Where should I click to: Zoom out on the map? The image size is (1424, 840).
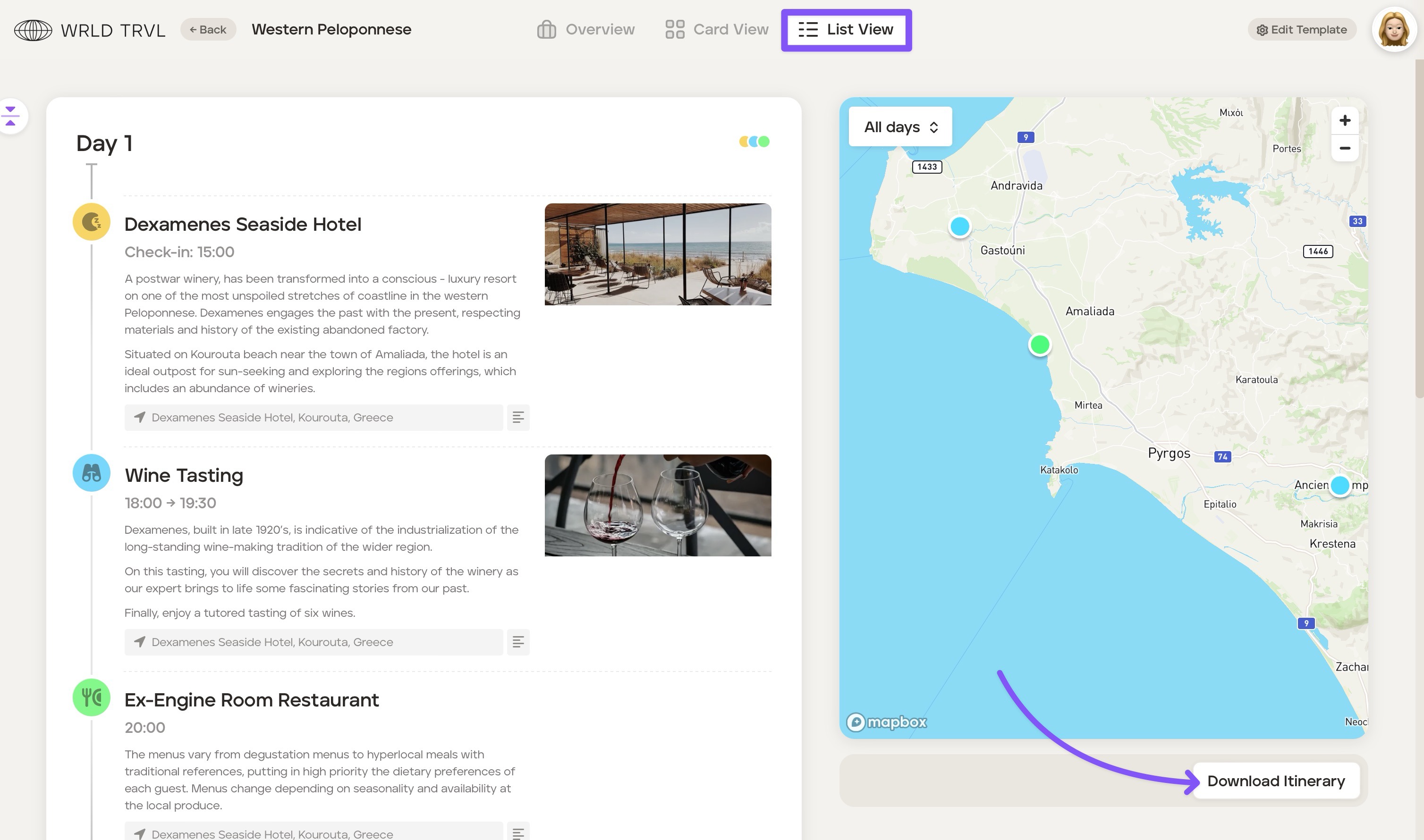pyautogui.click(x=1345, y=148)
